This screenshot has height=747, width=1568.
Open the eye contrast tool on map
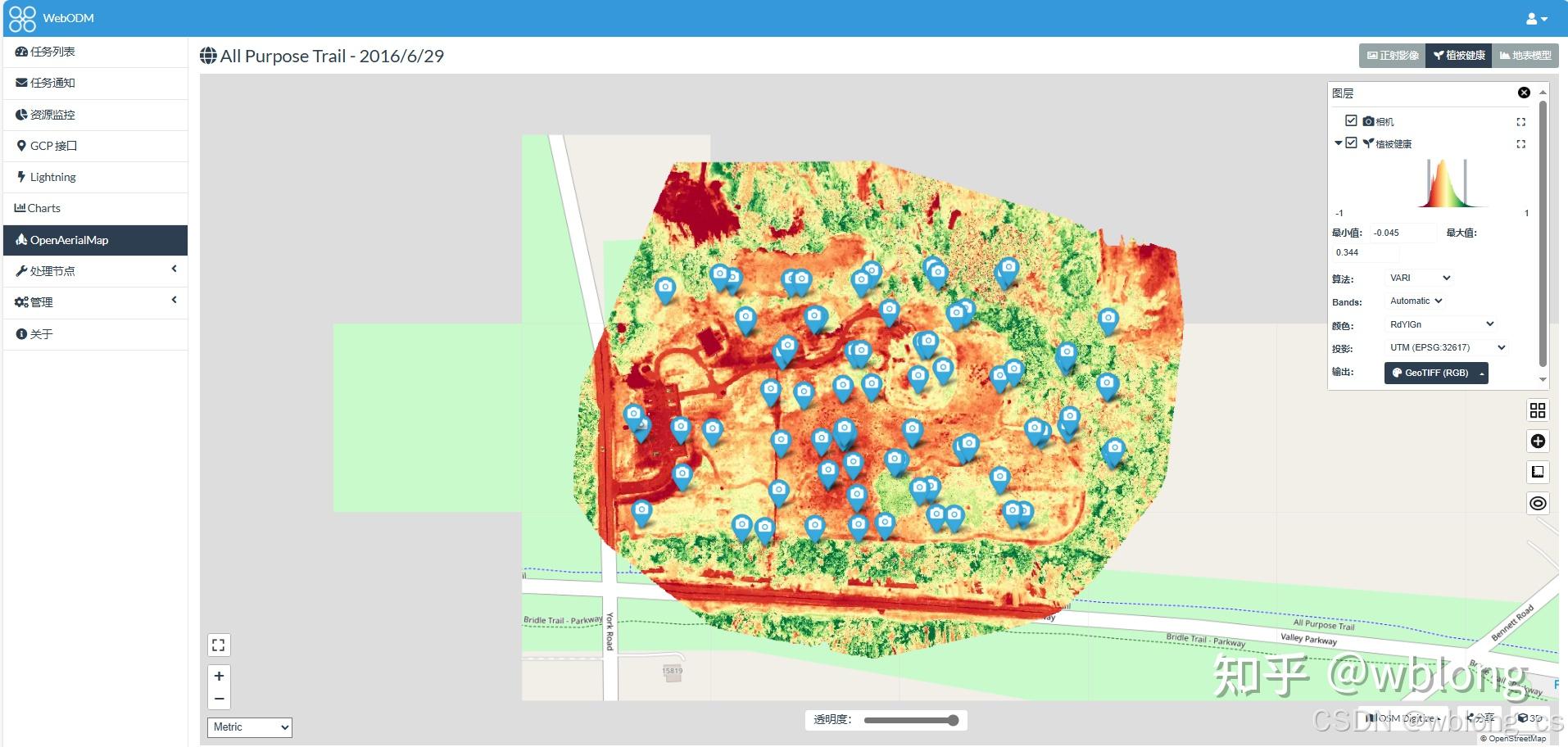tap(1538, 503)
